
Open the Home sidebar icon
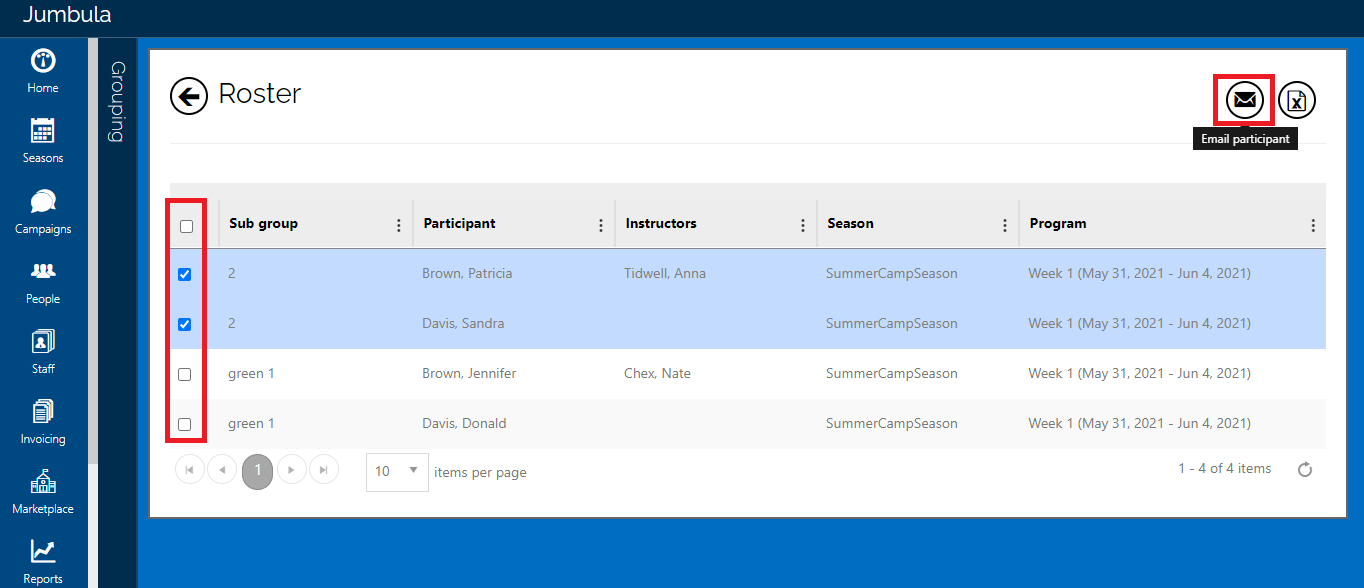click(x=43, y=61)
